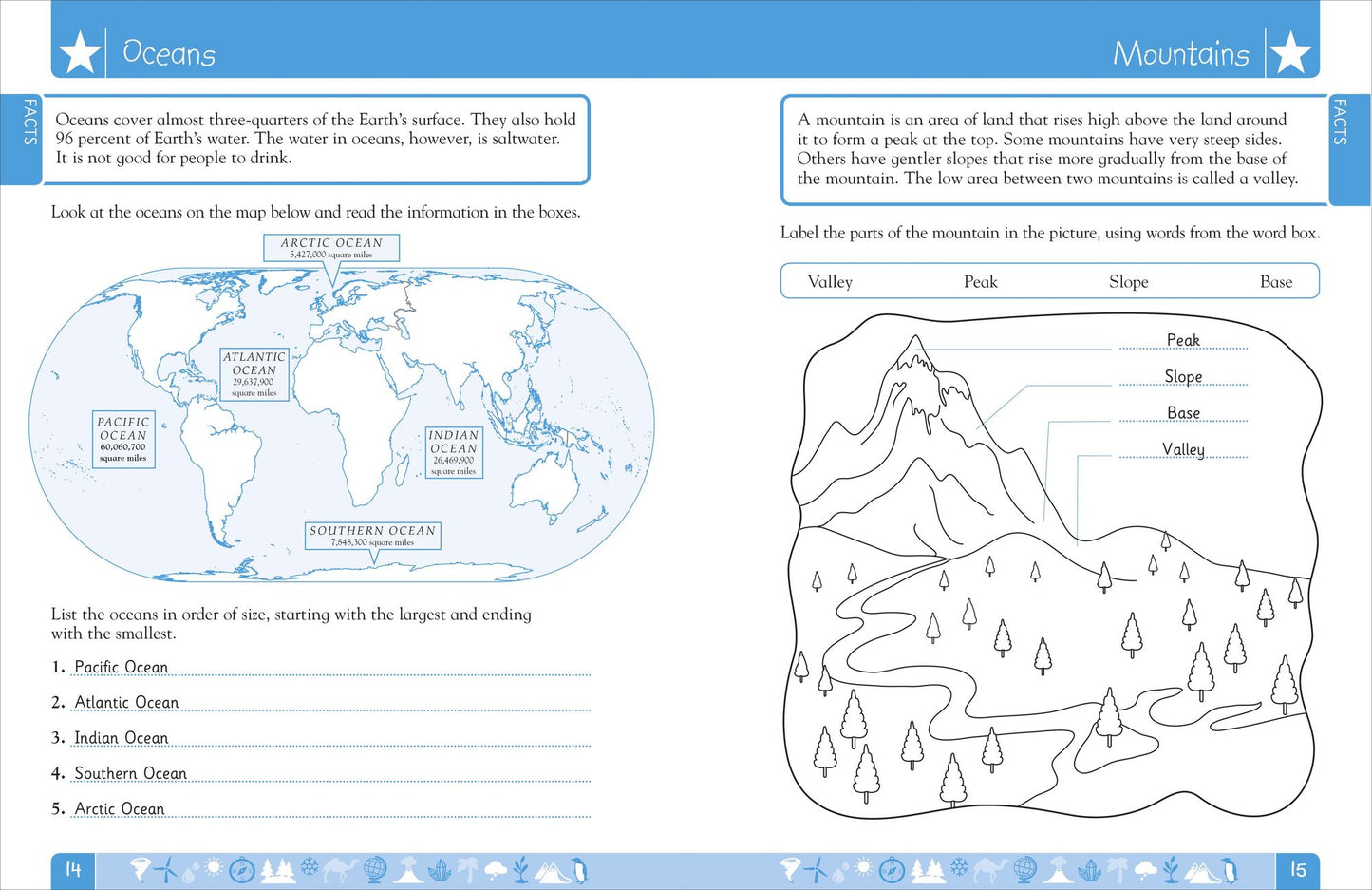
Task: Click the wind turbine icon in page 15 footer
Action: tap(817, 869)
